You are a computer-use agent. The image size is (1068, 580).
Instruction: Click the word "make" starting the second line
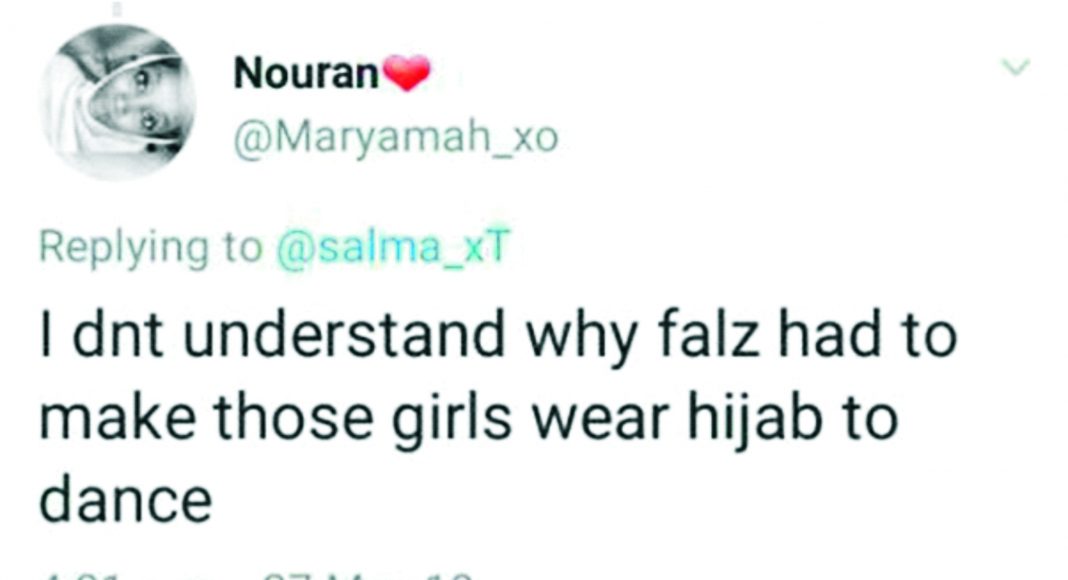point(119,418)
